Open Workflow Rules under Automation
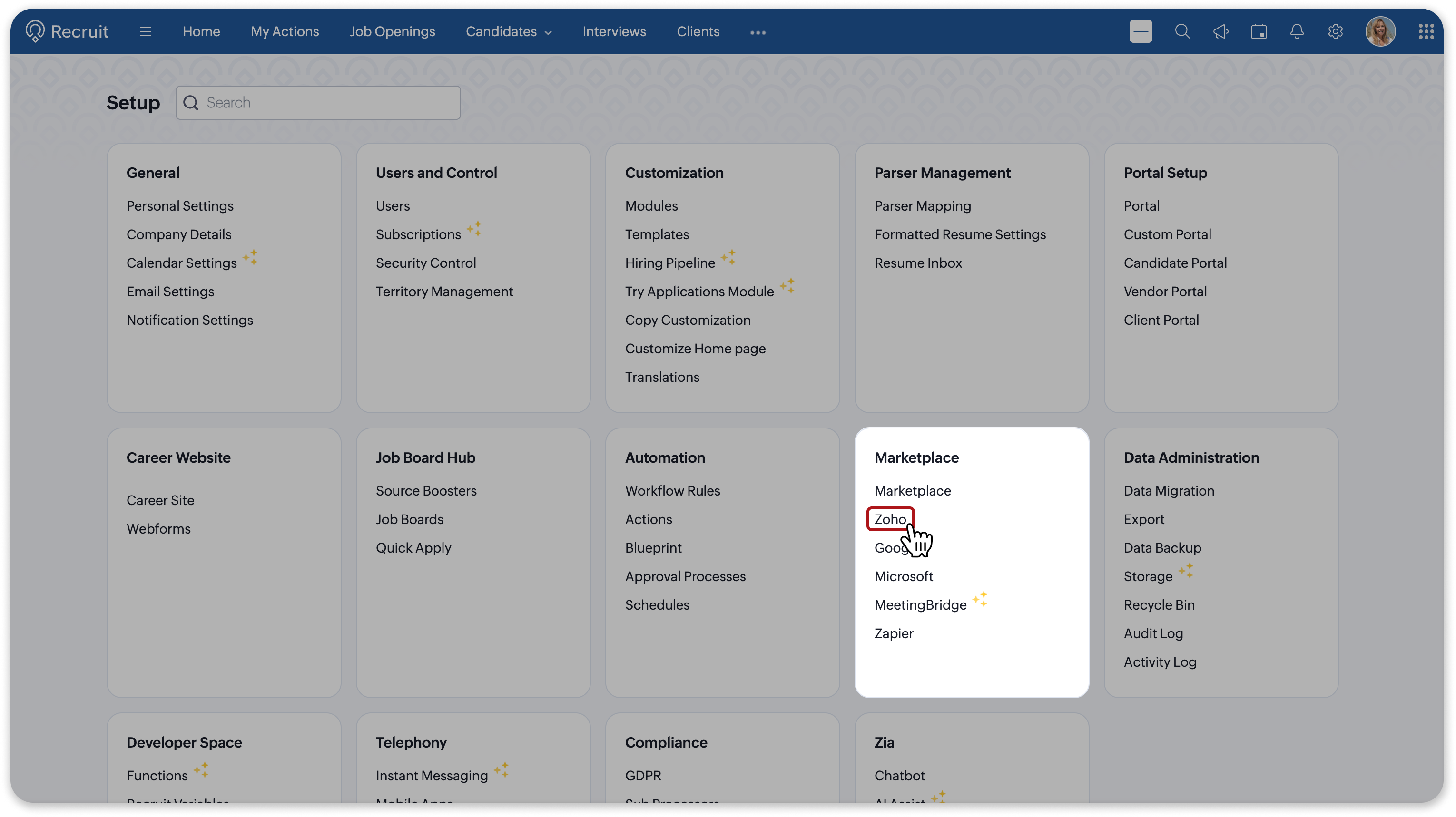1456x817 pixels. 672,490
